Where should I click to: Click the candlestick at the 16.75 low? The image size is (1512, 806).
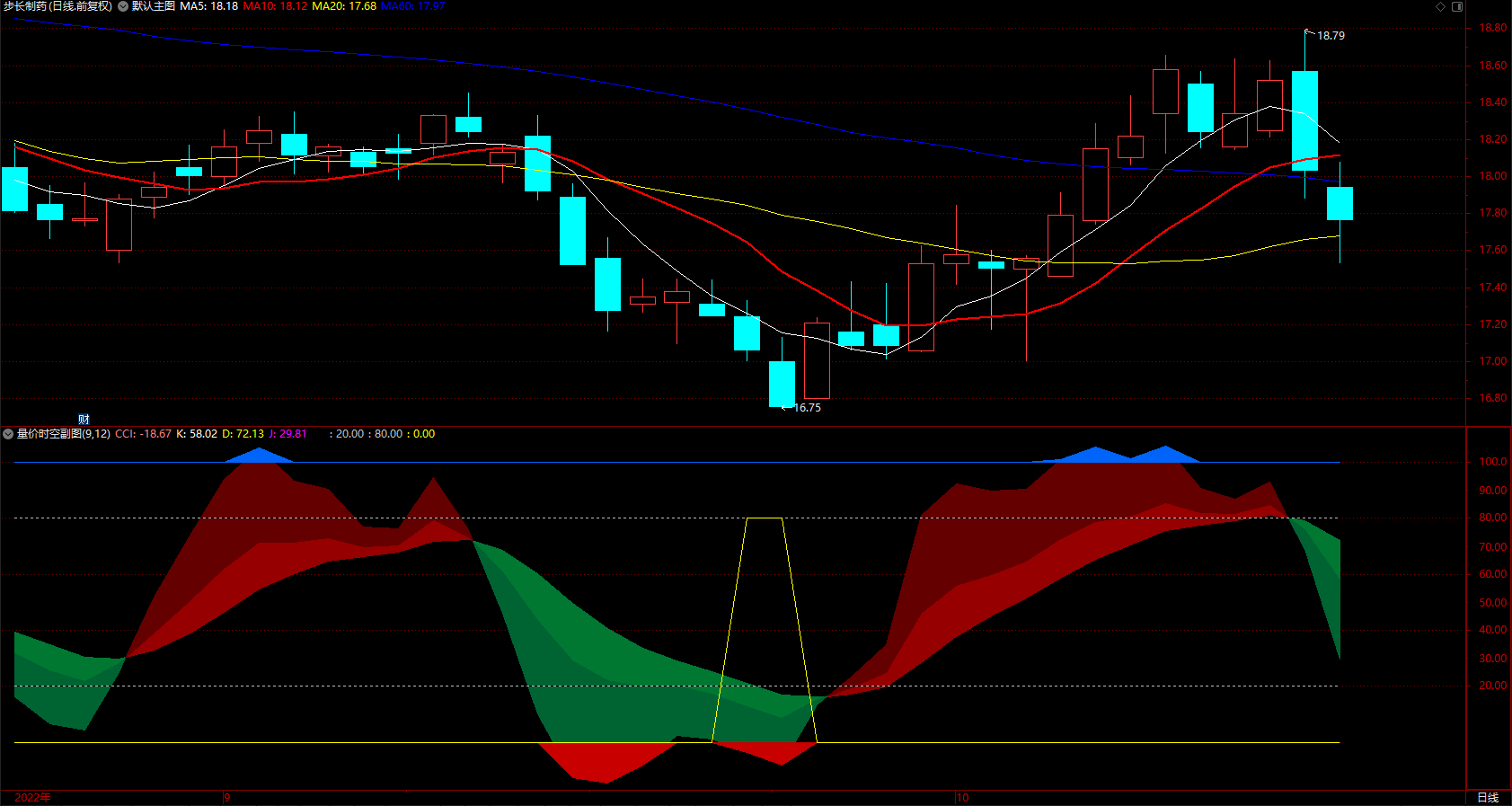click(782, 384)
